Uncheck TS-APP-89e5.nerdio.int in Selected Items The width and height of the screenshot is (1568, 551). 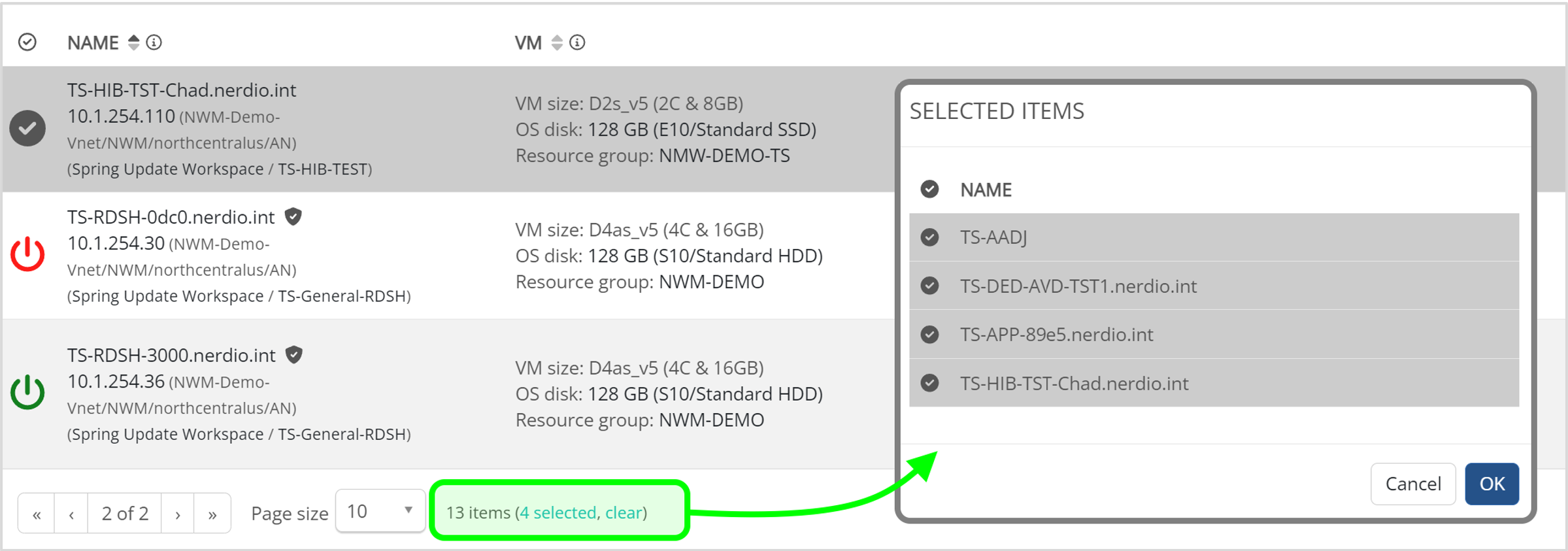click(929, 335)
